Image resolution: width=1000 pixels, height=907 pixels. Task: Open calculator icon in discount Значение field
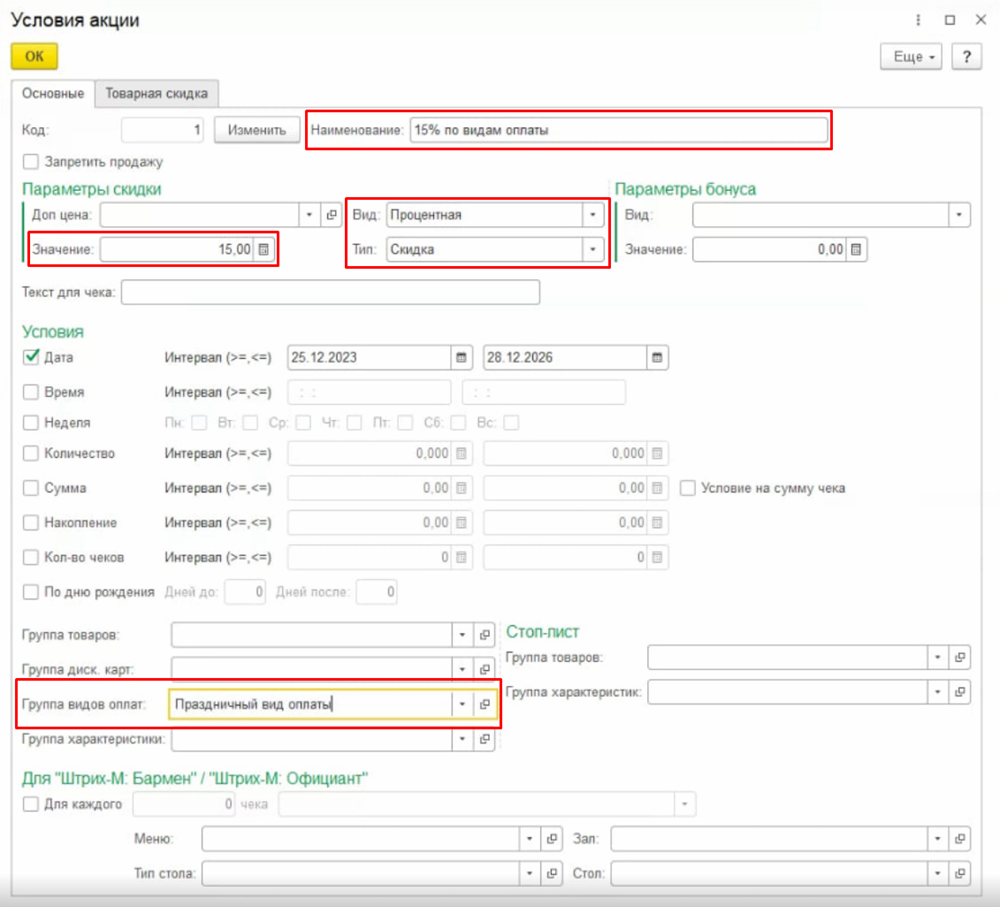(263, 250)
